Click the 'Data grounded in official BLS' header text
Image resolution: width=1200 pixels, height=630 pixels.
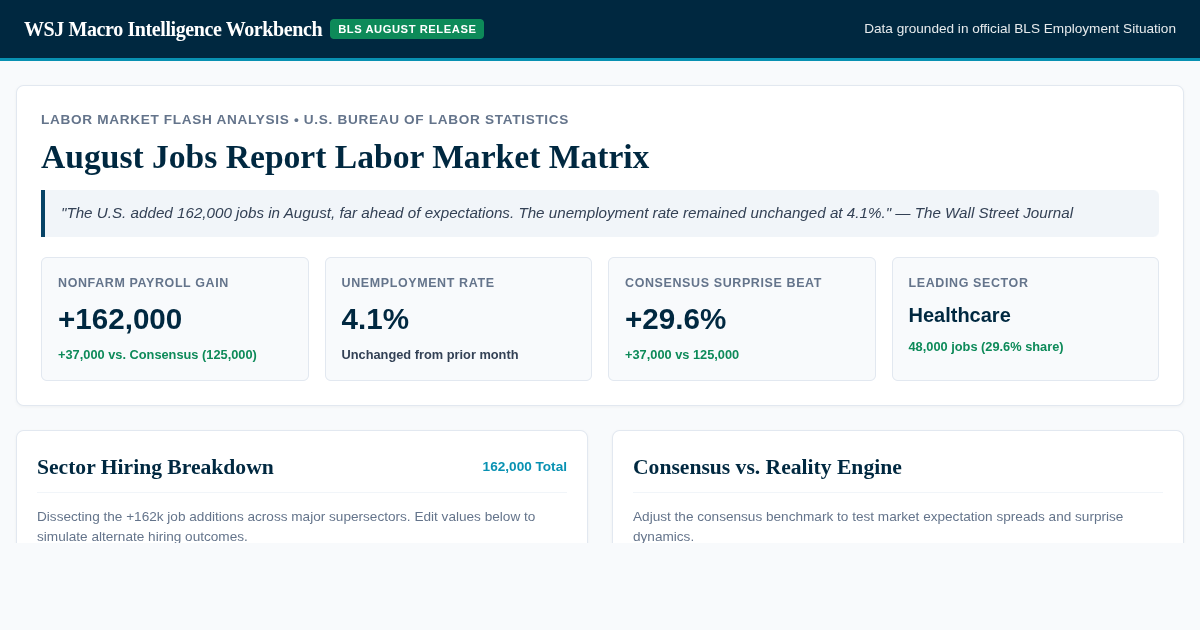tap(1020, 29)
